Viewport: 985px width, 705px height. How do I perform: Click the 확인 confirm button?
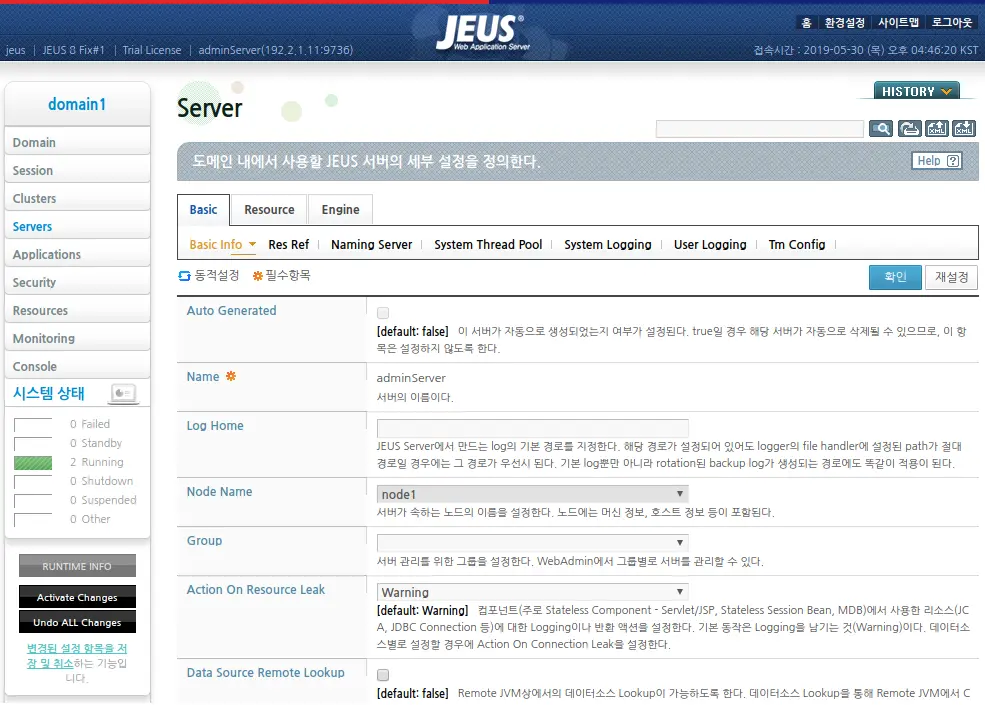tap(895, 277)
